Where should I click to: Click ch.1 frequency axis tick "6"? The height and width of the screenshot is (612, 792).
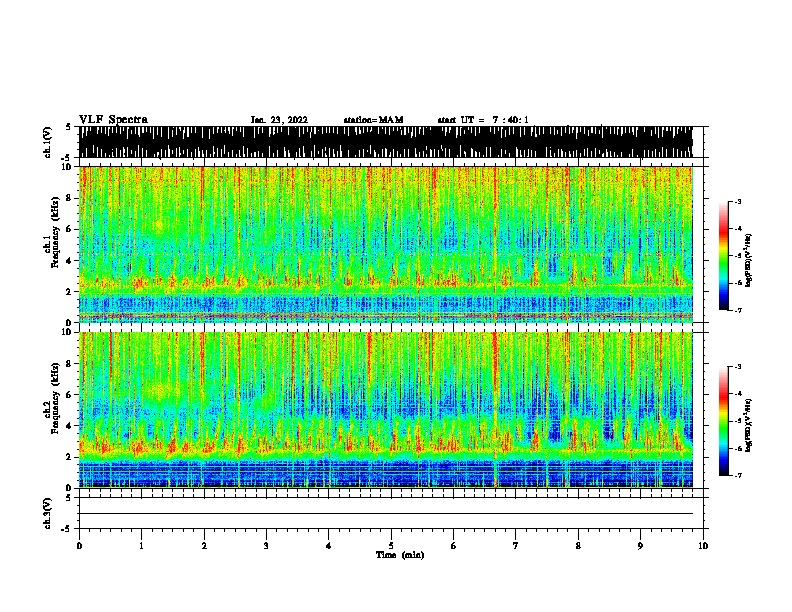click(x=70, y=229)
